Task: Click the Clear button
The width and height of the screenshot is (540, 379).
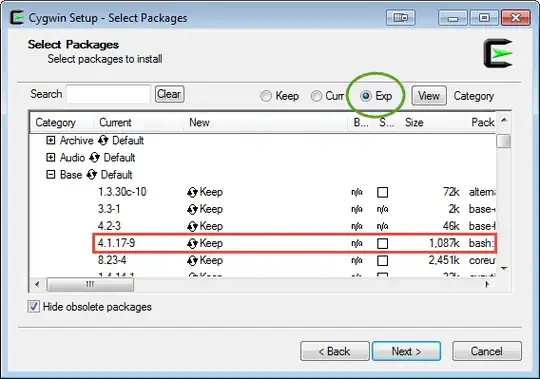Action: (x=169, y=94)
